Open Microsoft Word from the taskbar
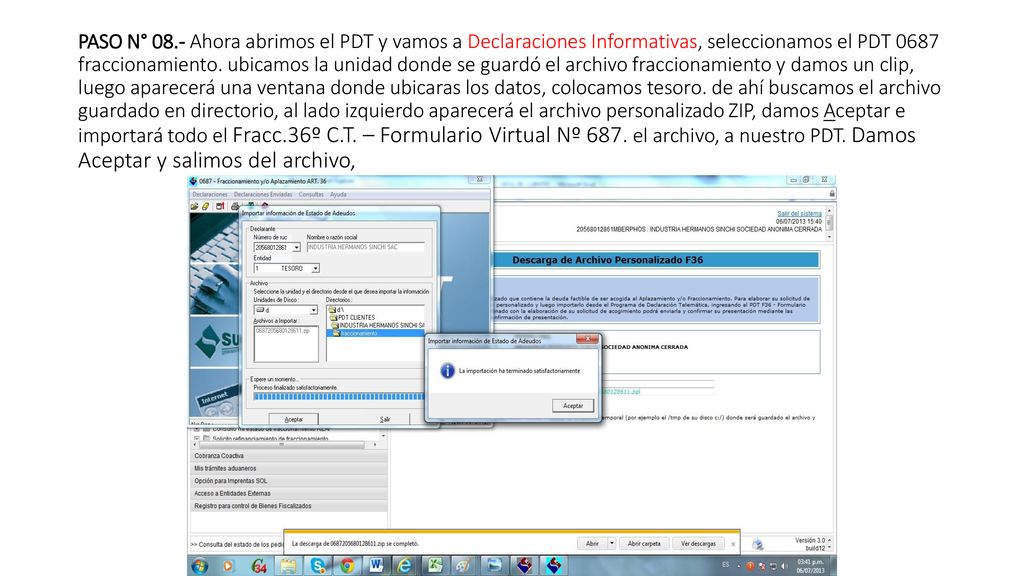 pyautogui.click(x=376, y=566)
